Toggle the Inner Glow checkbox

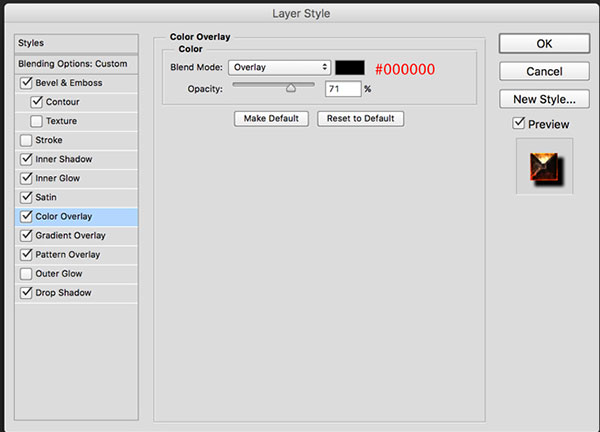point(26,178)
